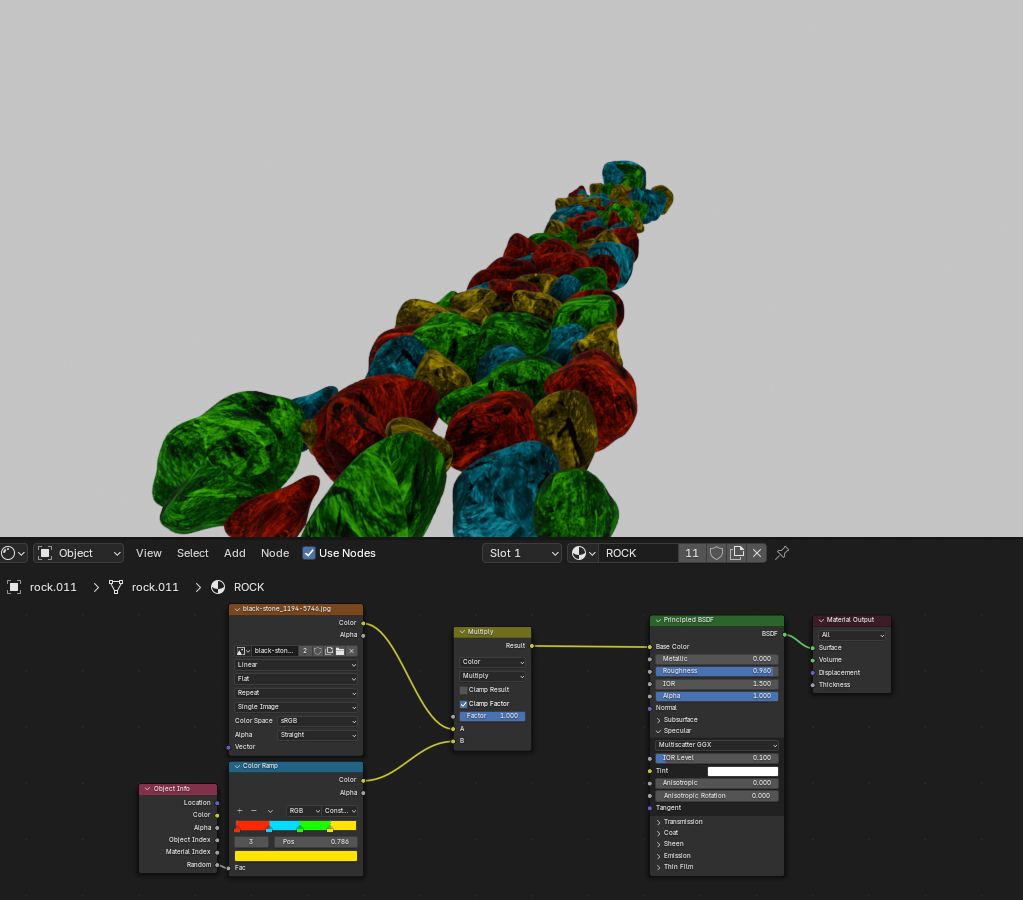Open the Single Image source dropdown
The width and height of the screenshot is (1023, 900).
click(296, 707)
